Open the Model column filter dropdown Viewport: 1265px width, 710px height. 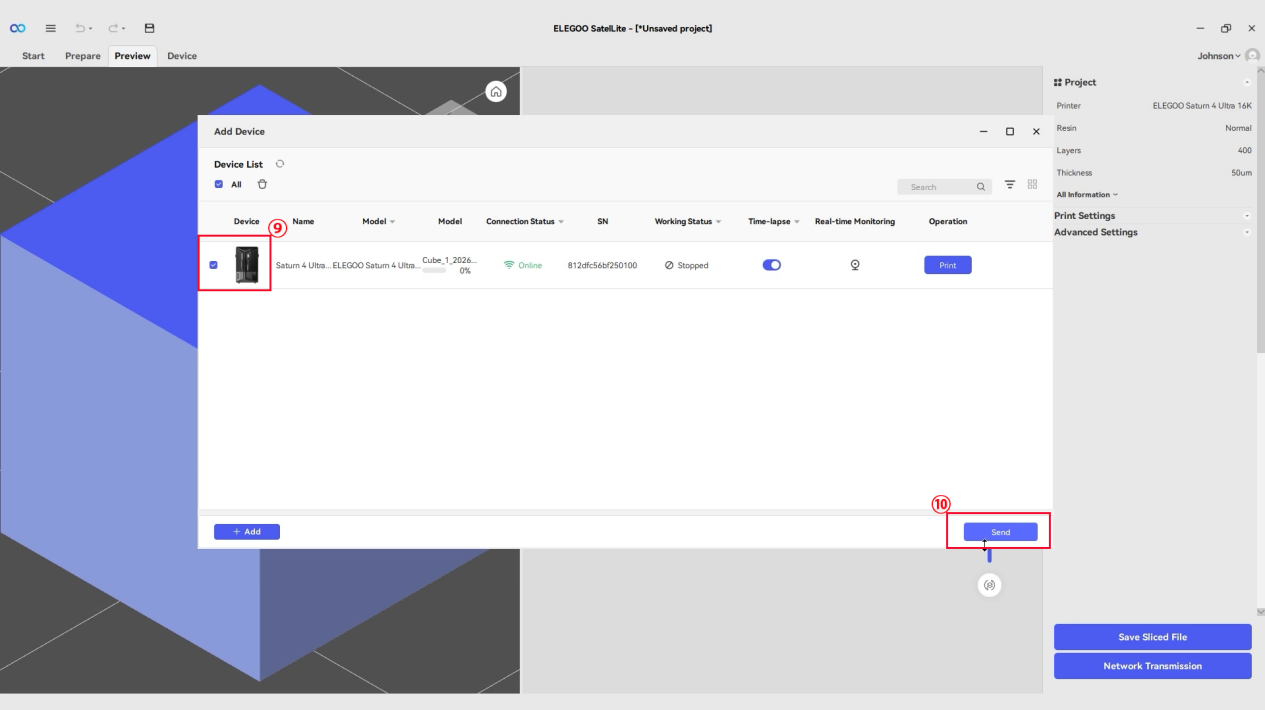tap(392, 221)
